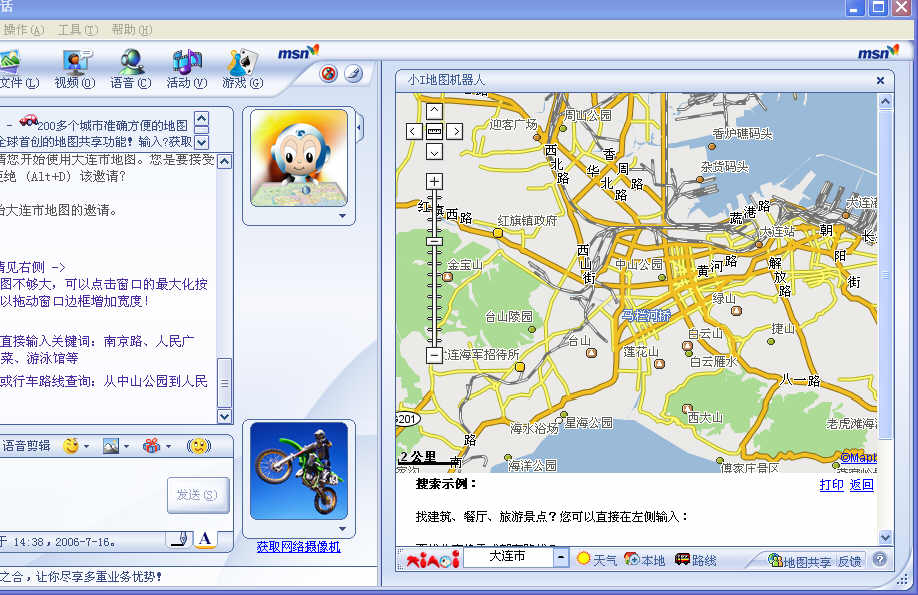Click the 打印 print link
The image size is (918, 595).
pos(831,485)
